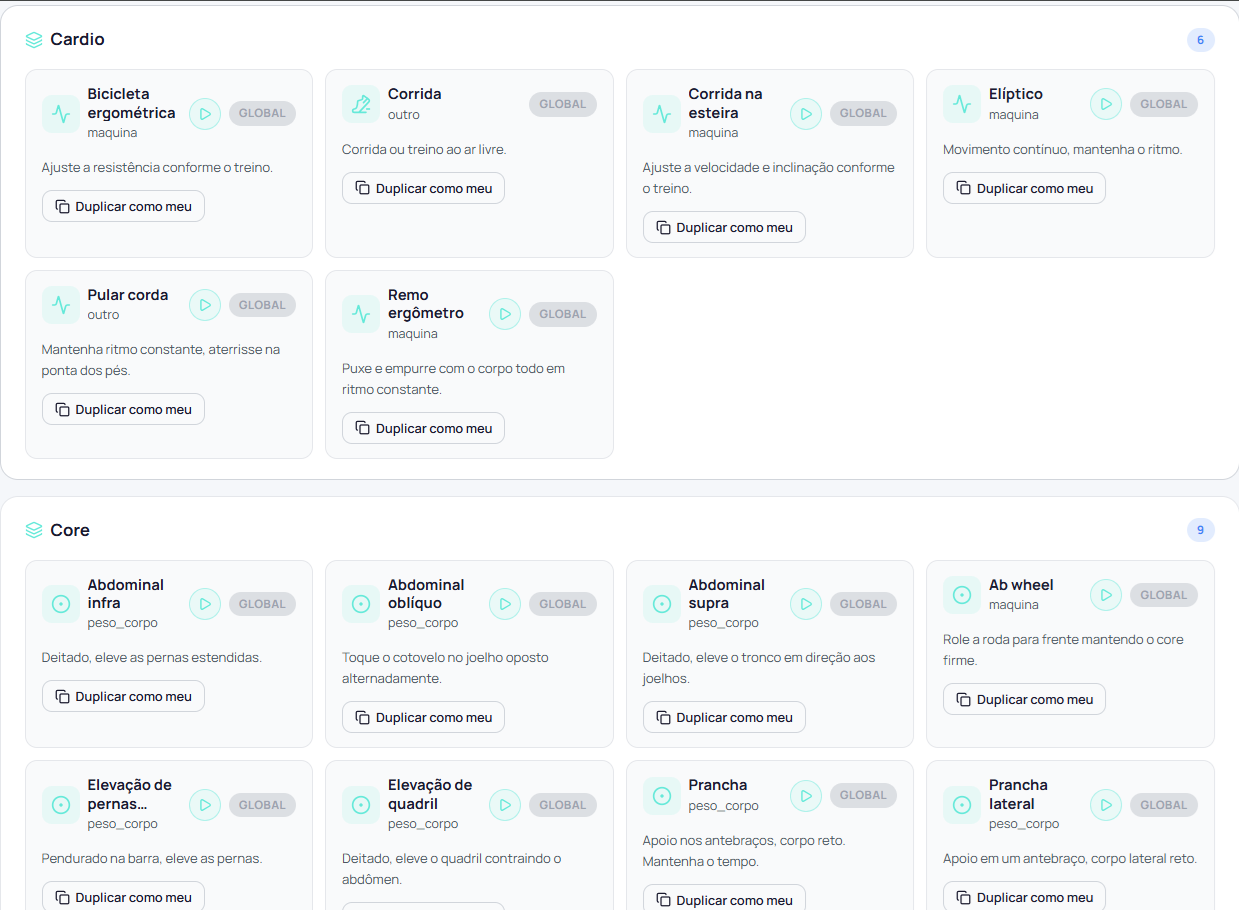Click the Prancha target icon
Image resolution: width=1239 pixels, height=910 pixels.
click(x=662, y=796)
